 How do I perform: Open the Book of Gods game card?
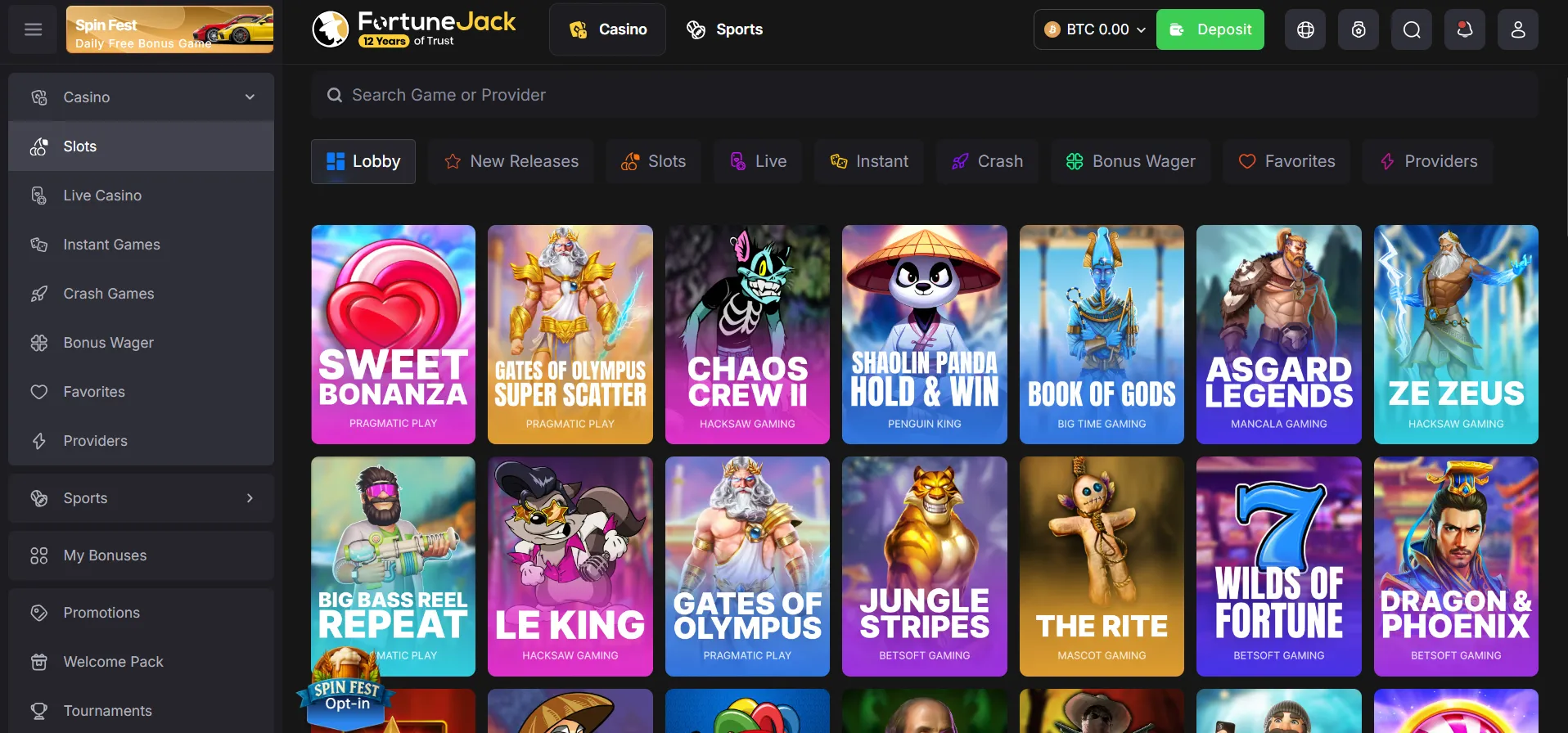[1102, 335]
